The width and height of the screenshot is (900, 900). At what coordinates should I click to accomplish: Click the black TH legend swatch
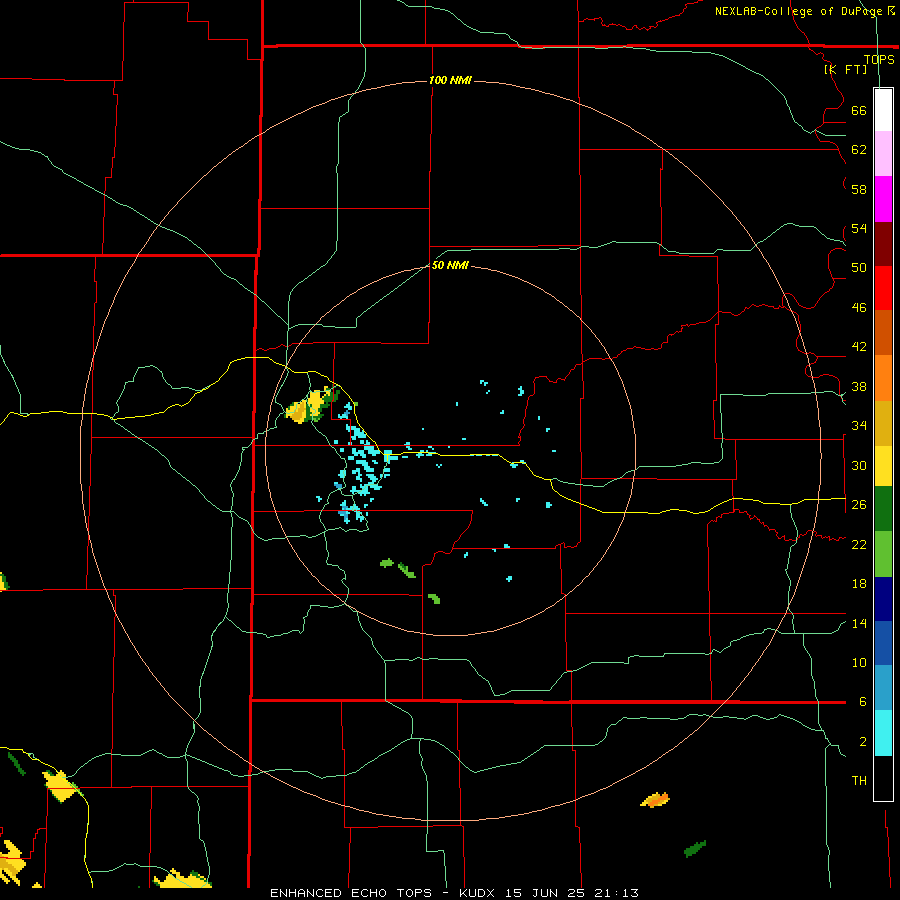tap(883, 778)
